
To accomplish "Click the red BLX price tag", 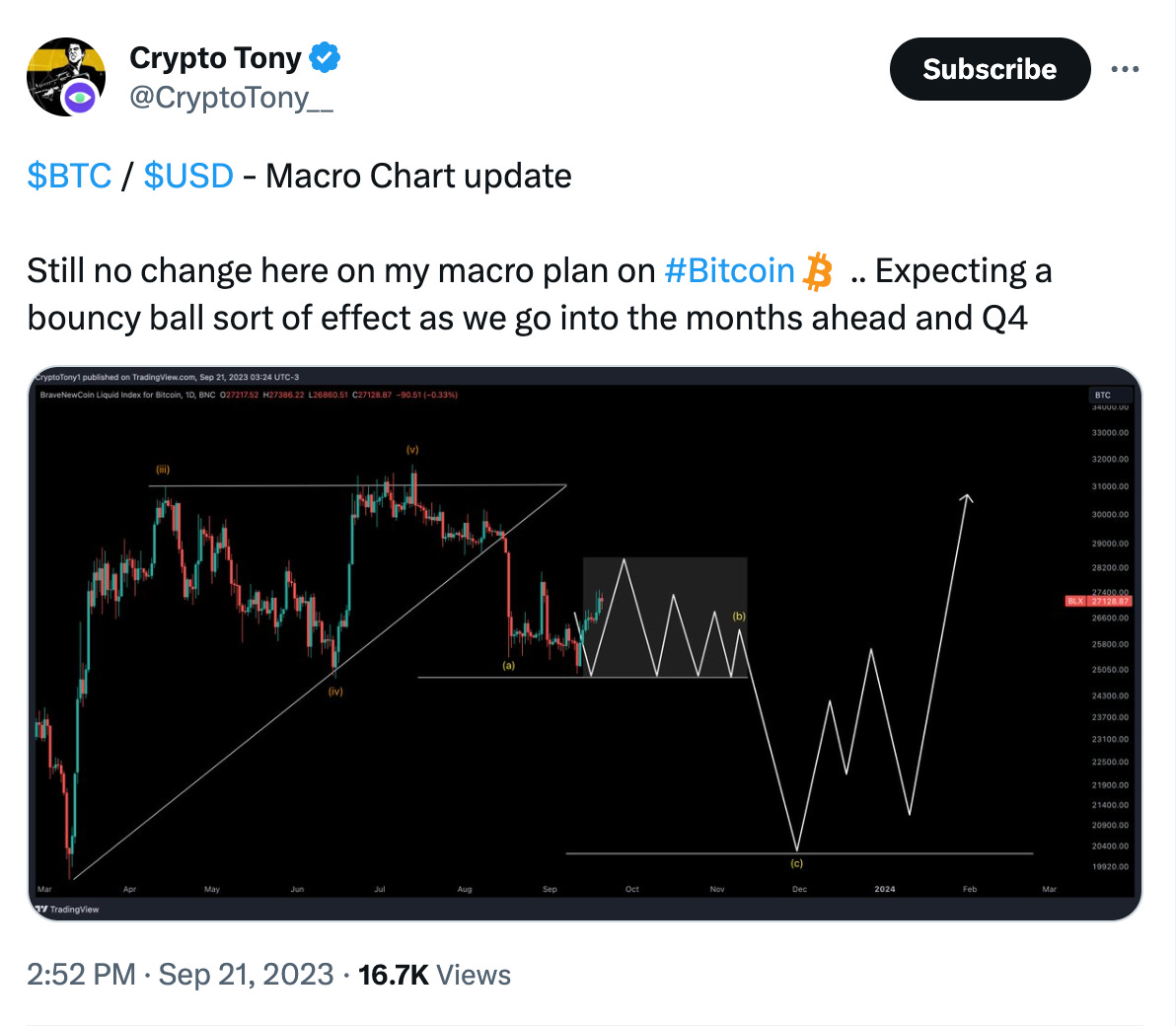I will coord(1098,601).
